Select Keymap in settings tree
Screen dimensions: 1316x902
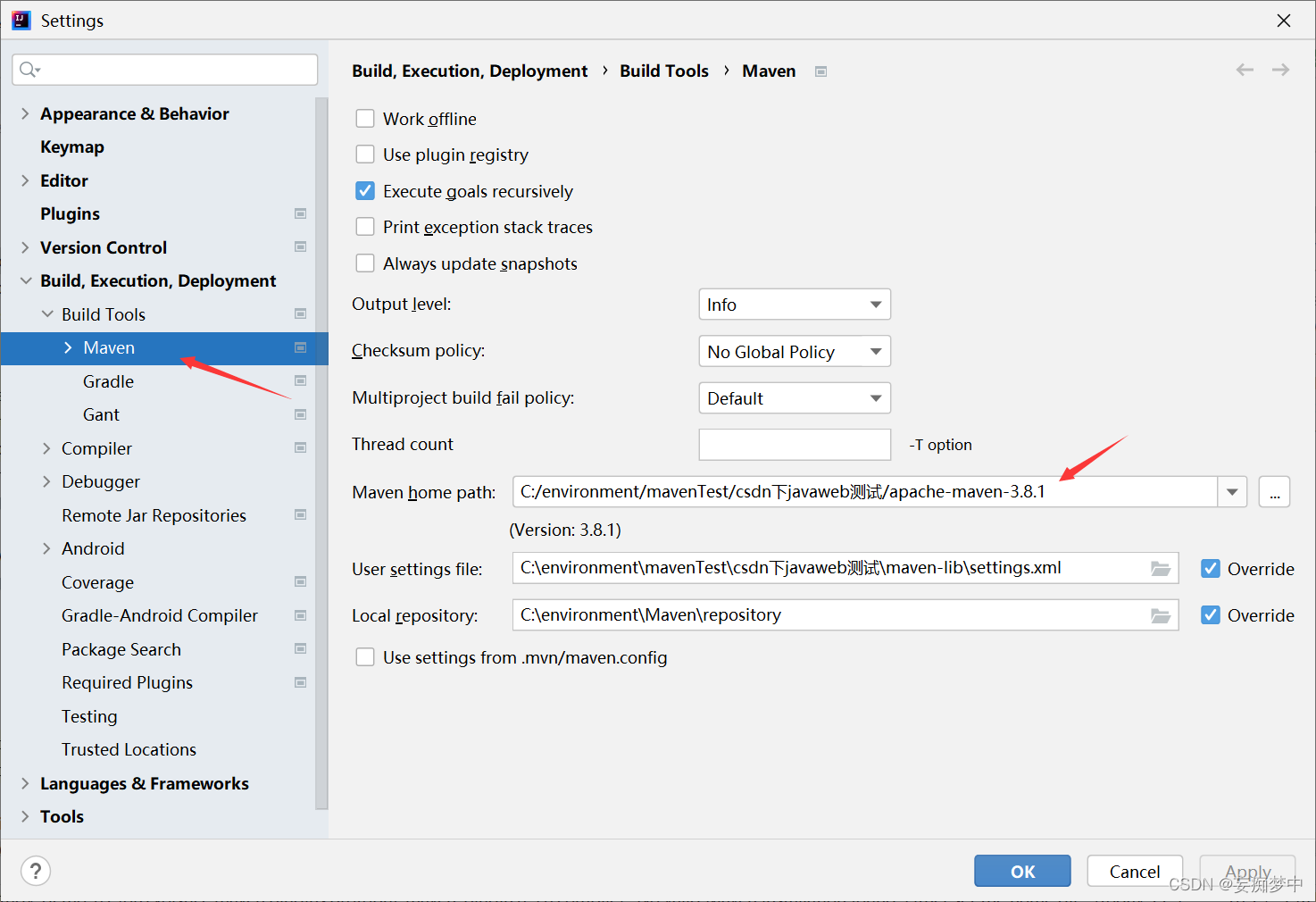coord(72,146)
